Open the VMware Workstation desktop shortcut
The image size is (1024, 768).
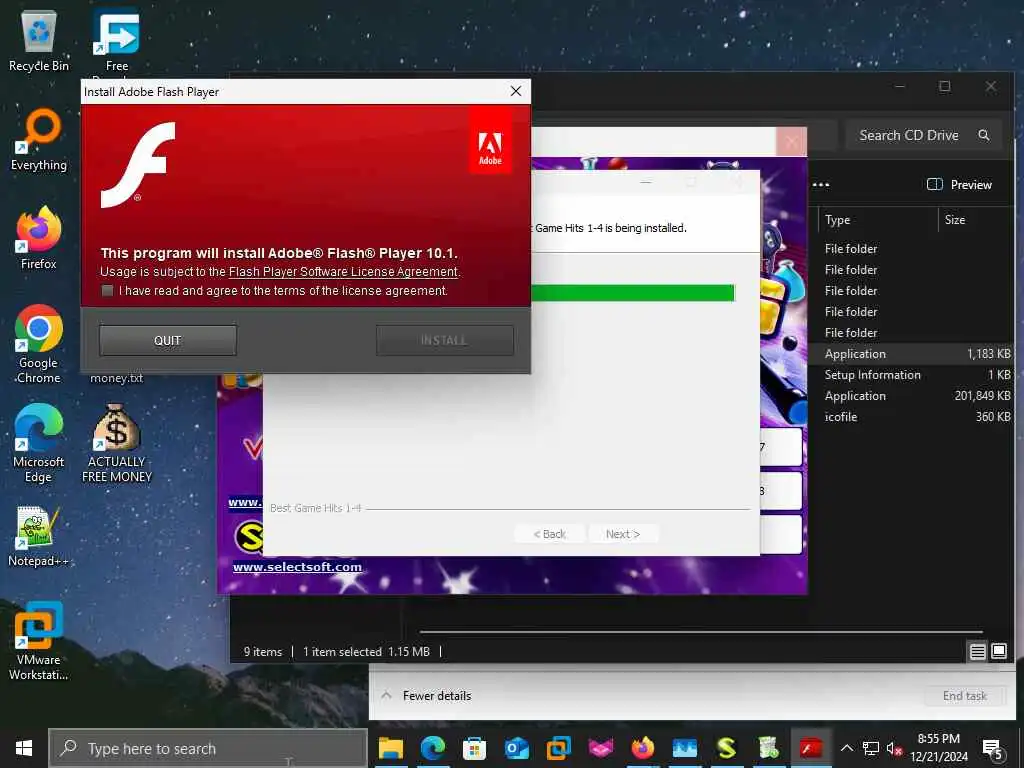pos(39,641)
